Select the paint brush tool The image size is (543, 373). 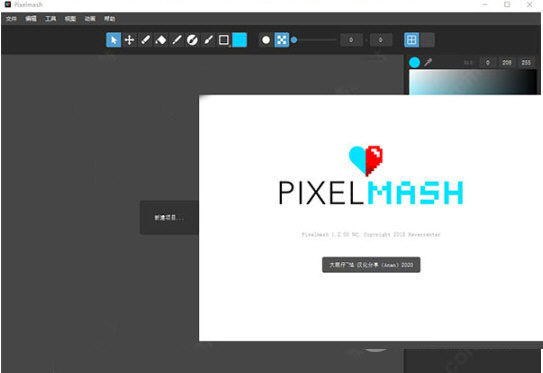coord(208,40)
